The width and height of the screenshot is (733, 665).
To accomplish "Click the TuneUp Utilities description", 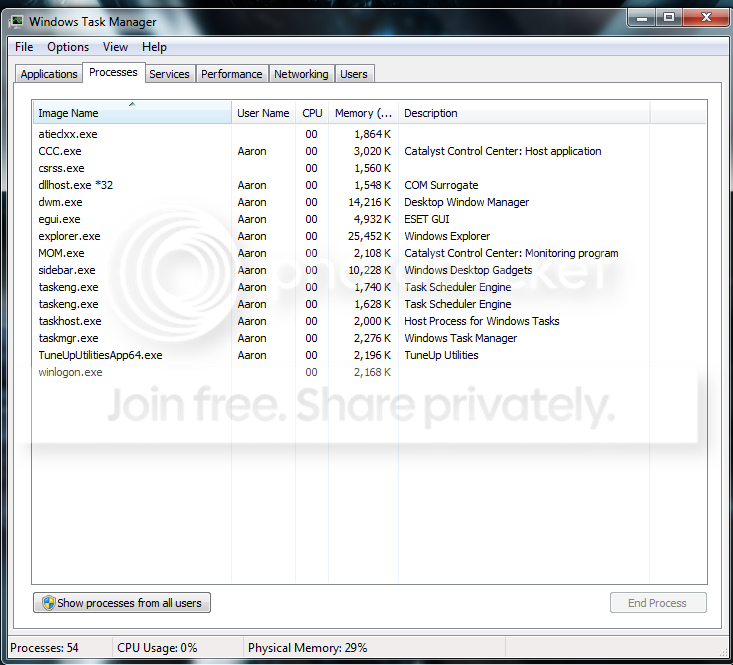I will [441, 355].
